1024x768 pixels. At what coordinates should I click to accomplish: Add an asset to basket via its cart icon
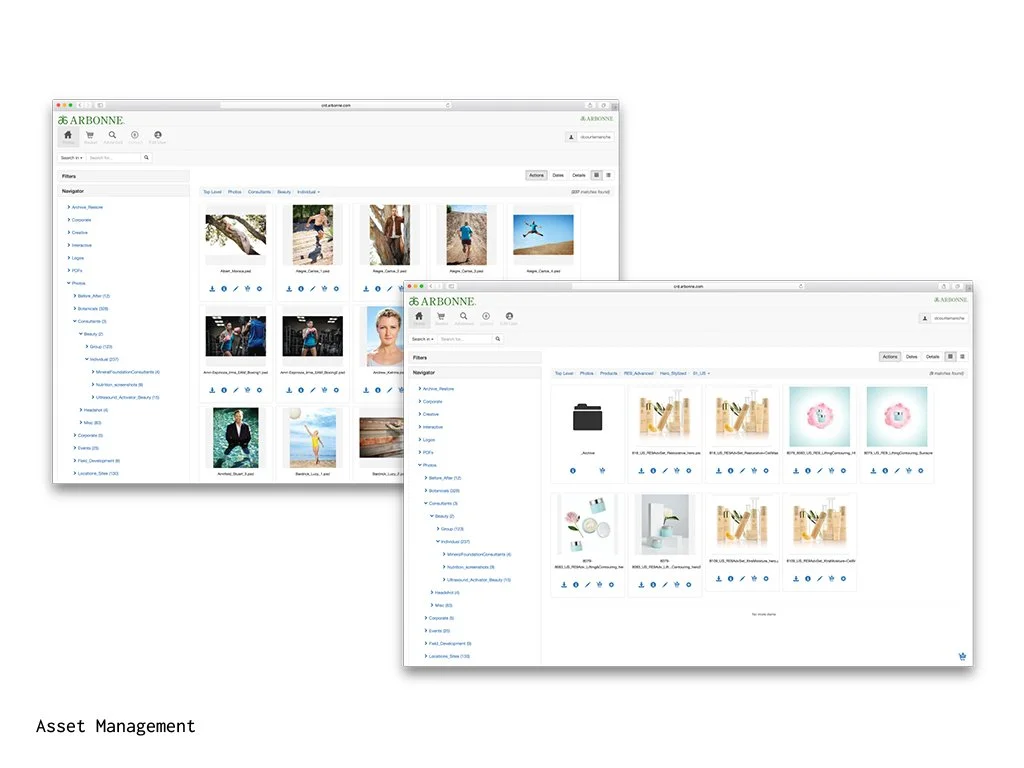coord(676,470)
